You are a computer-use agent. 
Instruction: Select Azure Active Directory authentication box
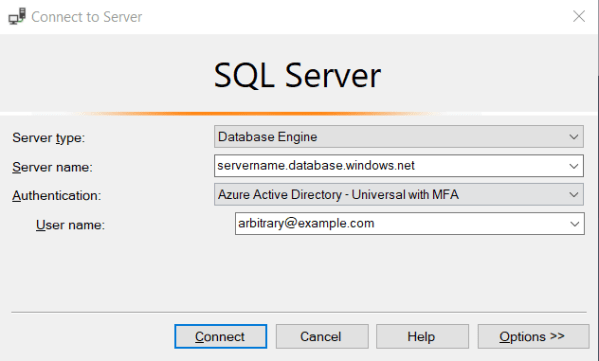398,195
